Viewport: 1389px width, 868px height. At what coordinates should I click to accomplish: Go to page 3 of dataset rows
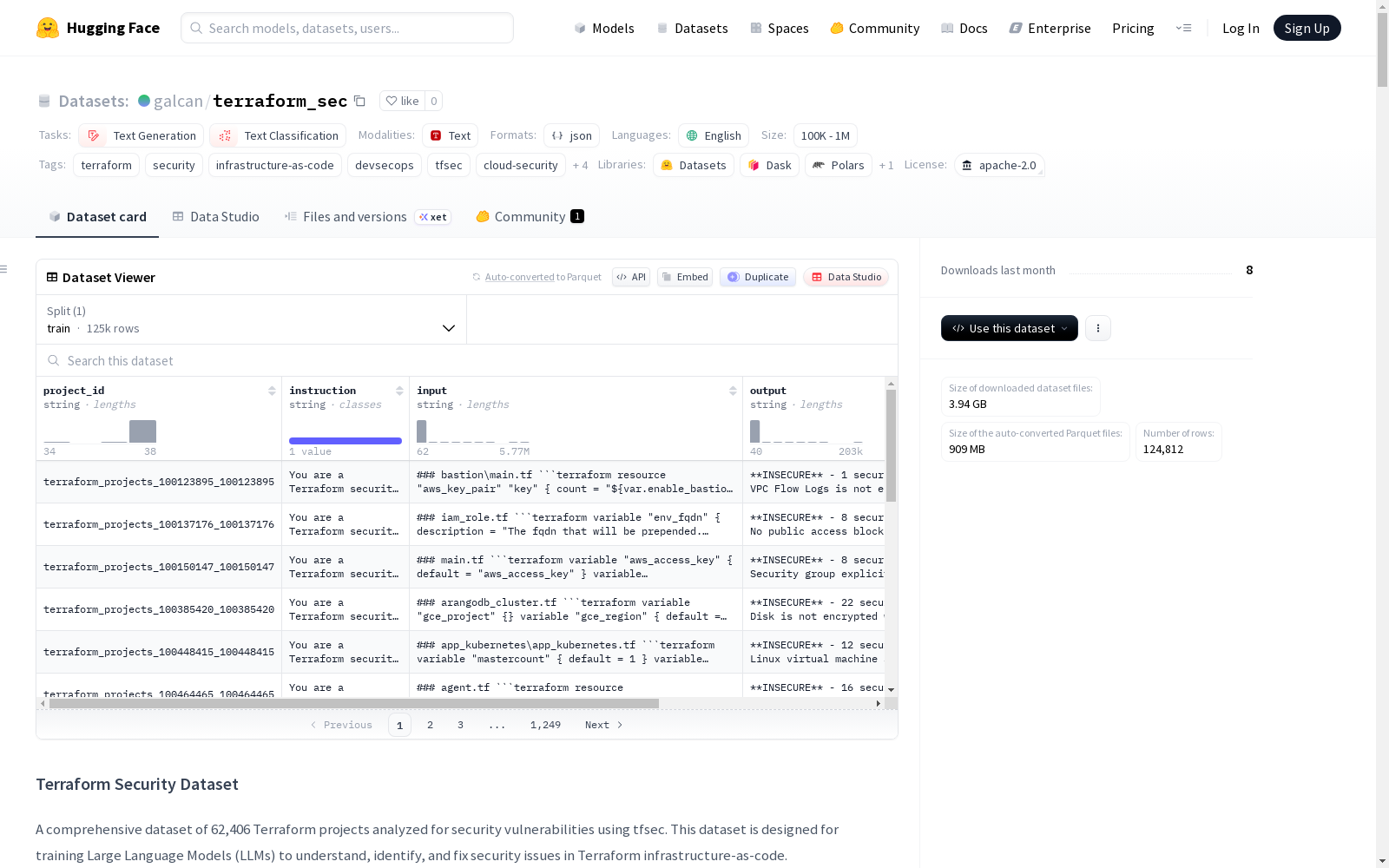(x=460, y=725)
